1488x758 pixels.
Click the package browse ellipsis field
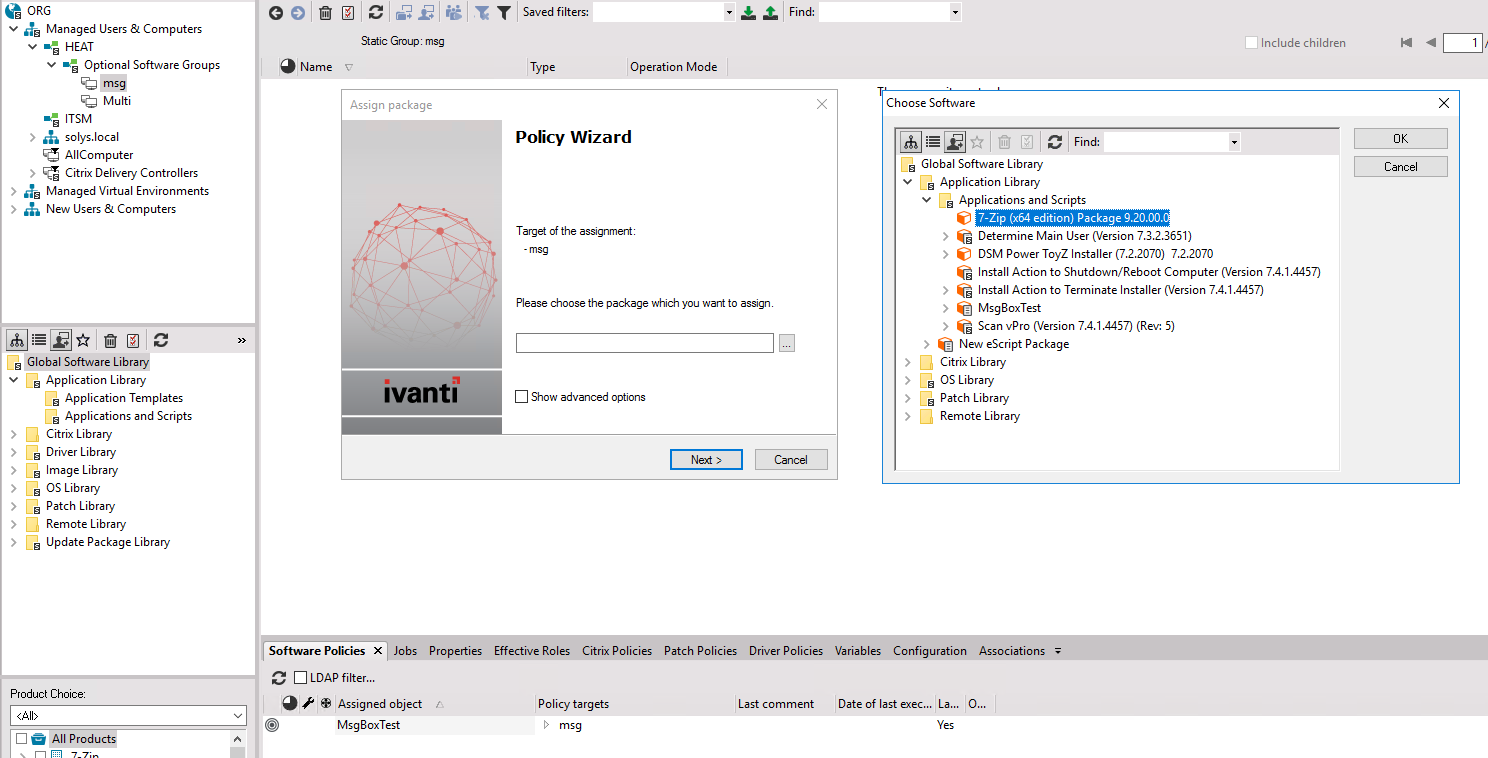point(786,342)
